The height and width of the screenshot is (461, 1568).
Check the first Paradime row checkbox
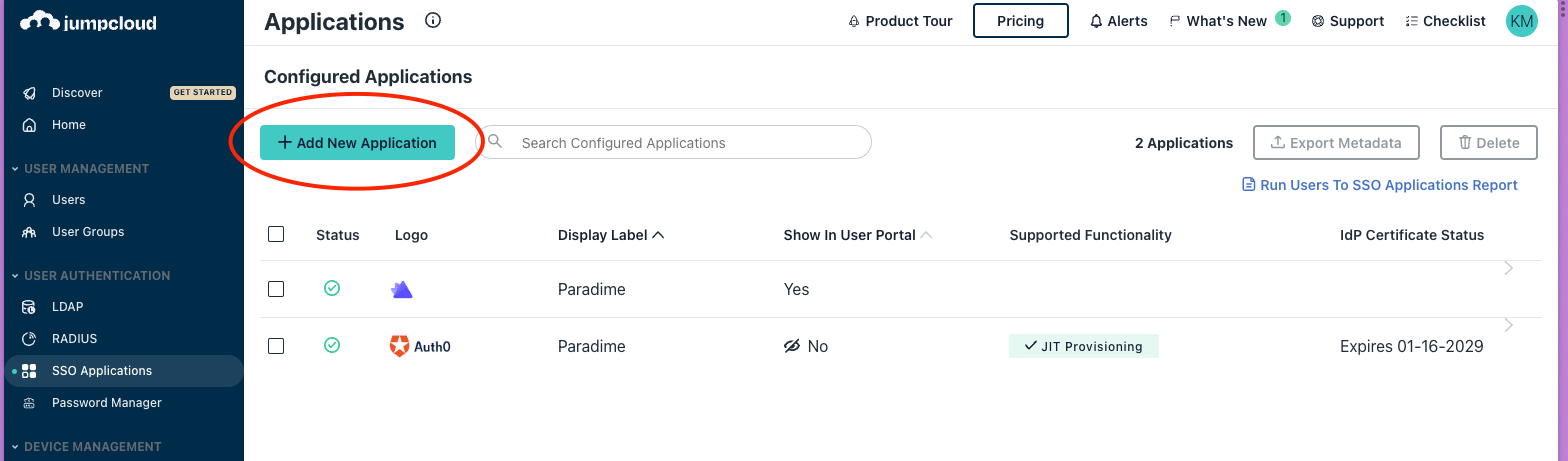pyautogui.click(x=276, y=289)
